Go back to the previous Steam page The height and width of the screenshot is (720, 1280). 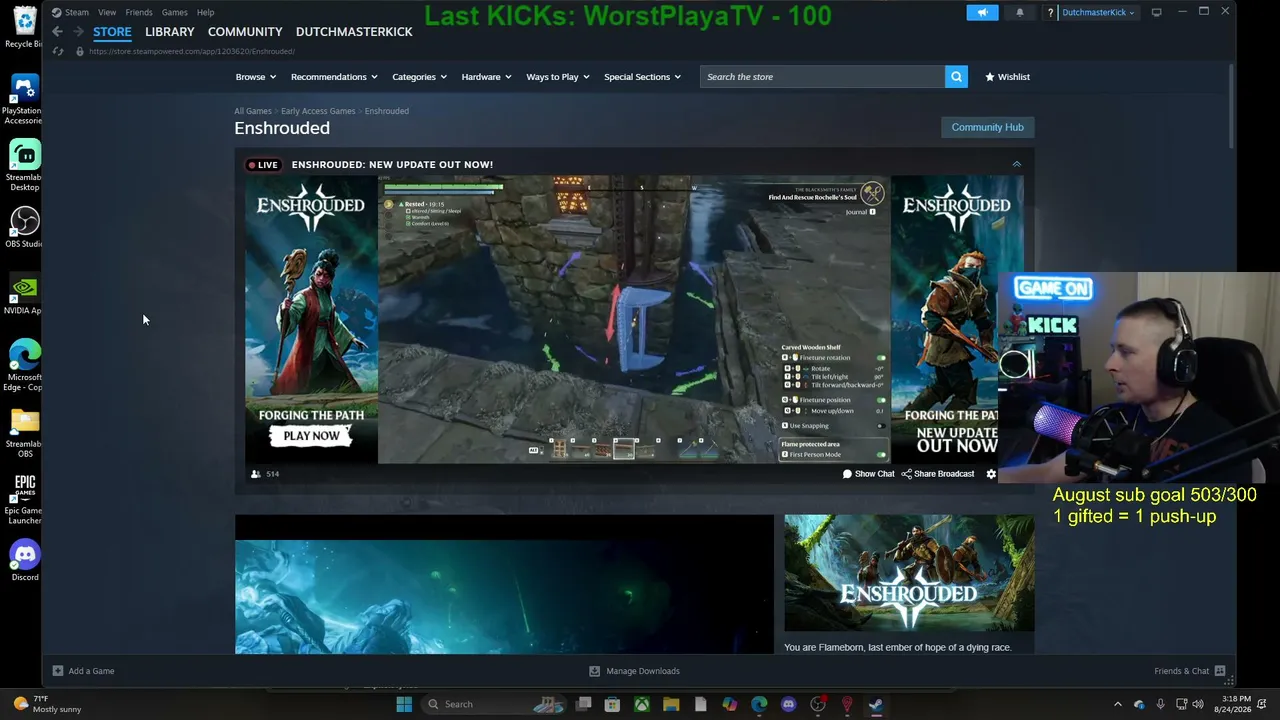coord(57,32)
